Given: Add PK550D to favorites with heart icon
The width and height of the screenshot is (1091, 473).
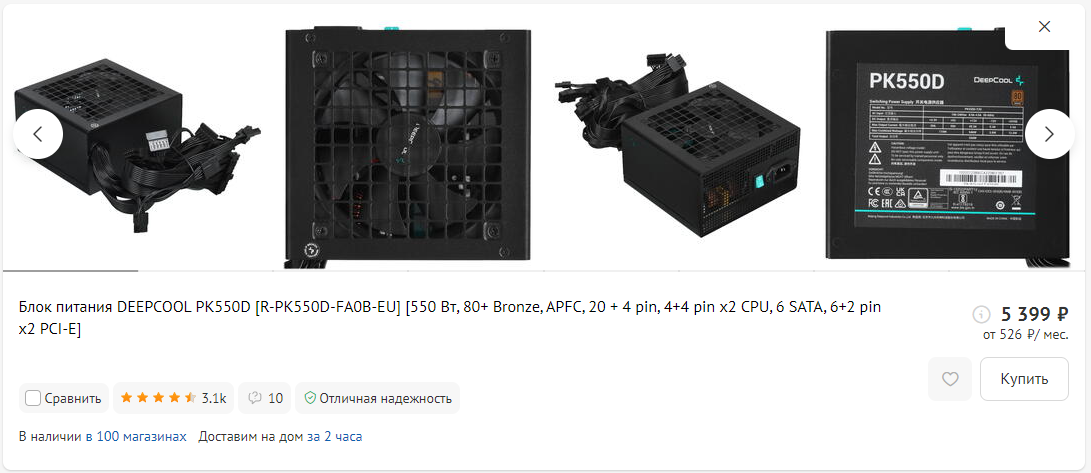Looking at the screenshot, I should tap(950, 379).
